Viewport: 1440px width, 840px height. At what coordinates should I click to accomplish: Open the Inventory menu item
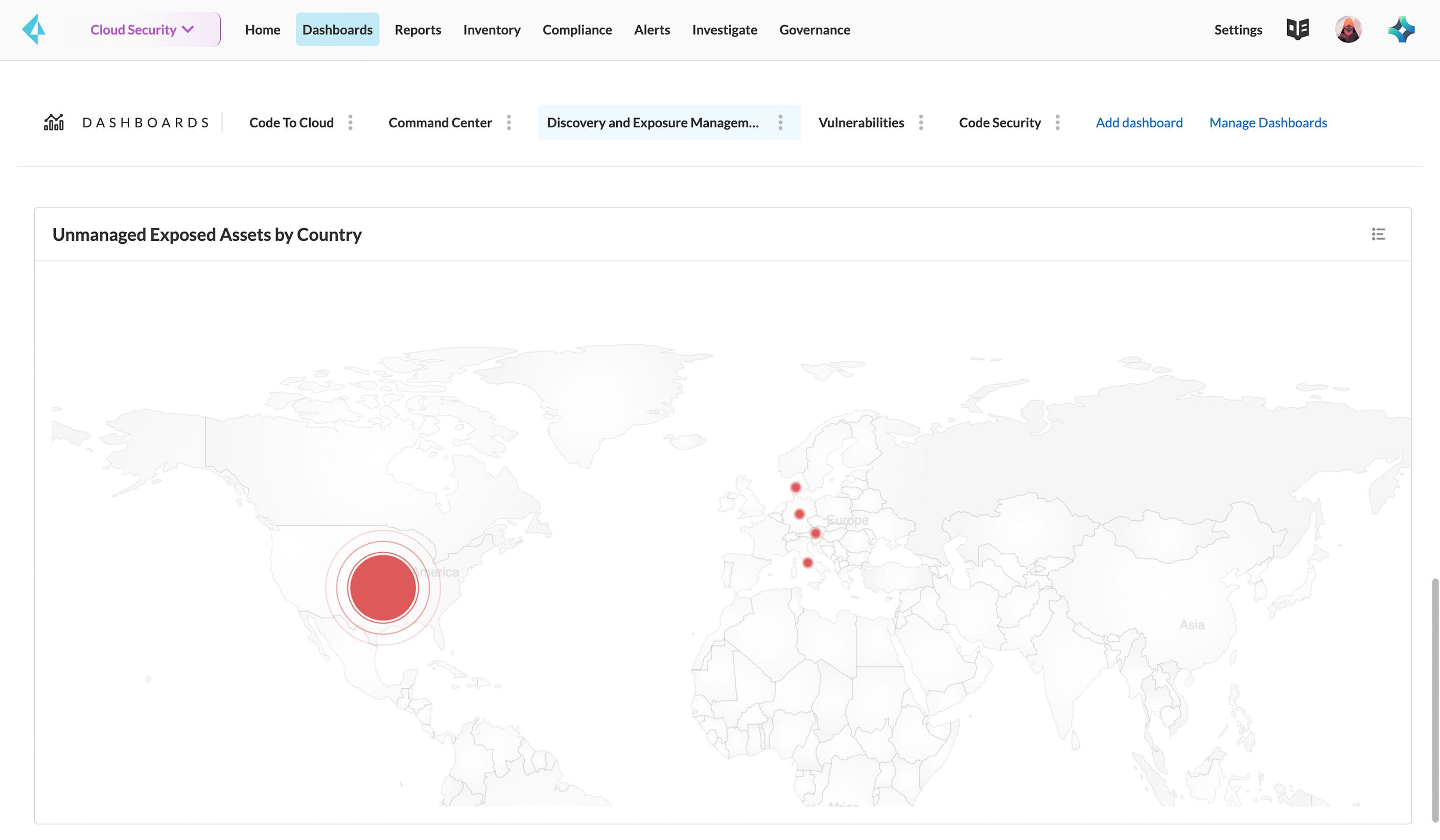(x=492, y=30)
